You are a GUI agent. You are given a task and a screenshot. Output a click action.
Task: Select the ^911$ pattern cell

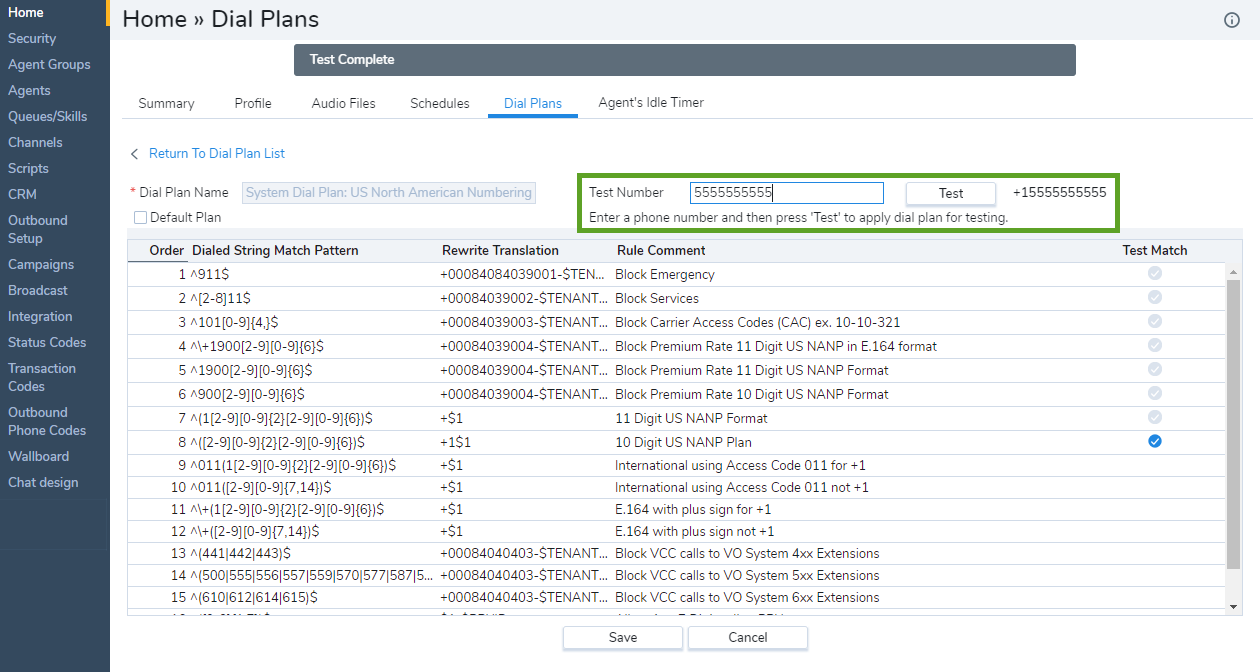tap(210, 274)
